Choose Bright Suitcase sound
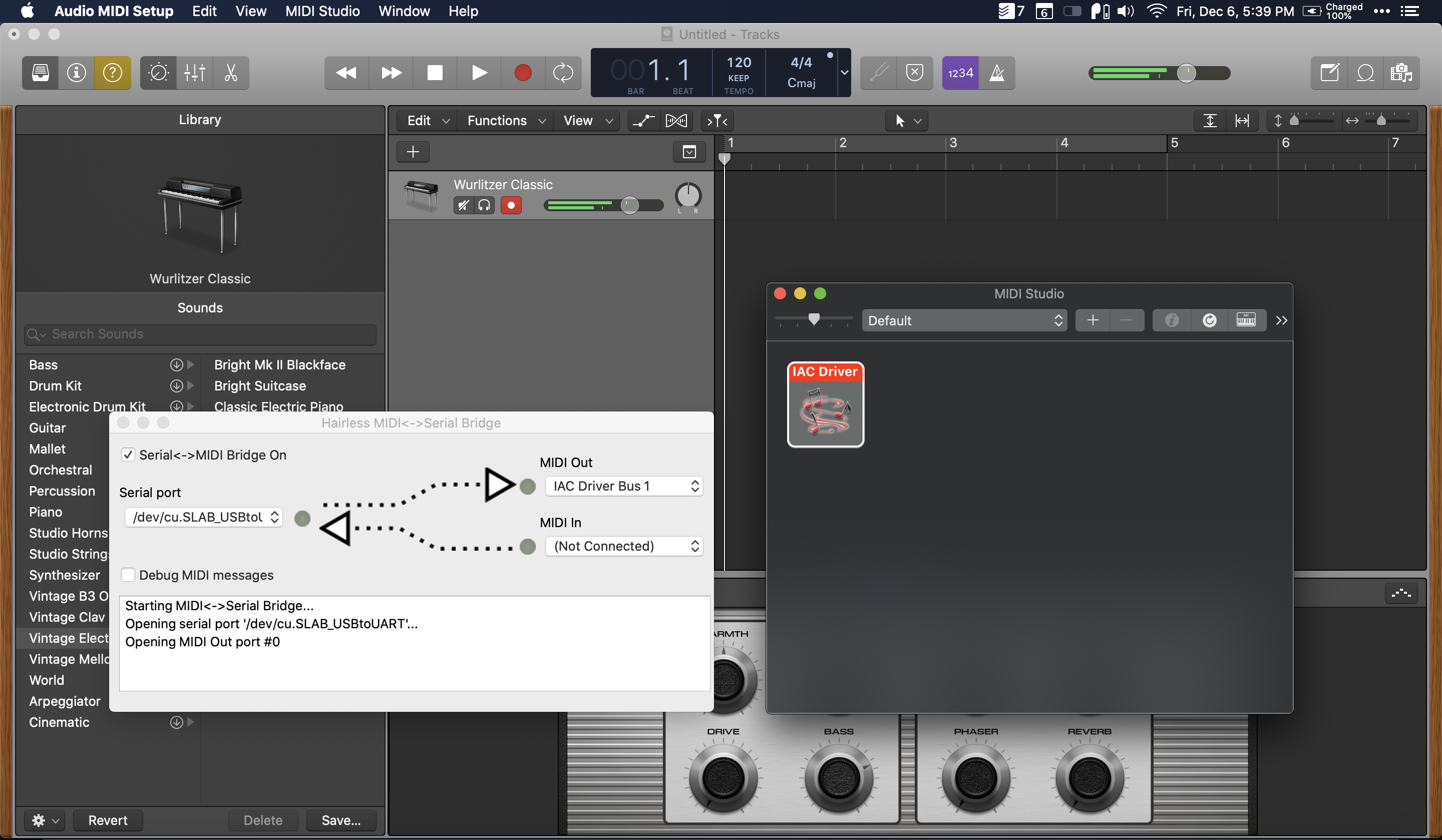1442x840 pixels. coord(260,385)
